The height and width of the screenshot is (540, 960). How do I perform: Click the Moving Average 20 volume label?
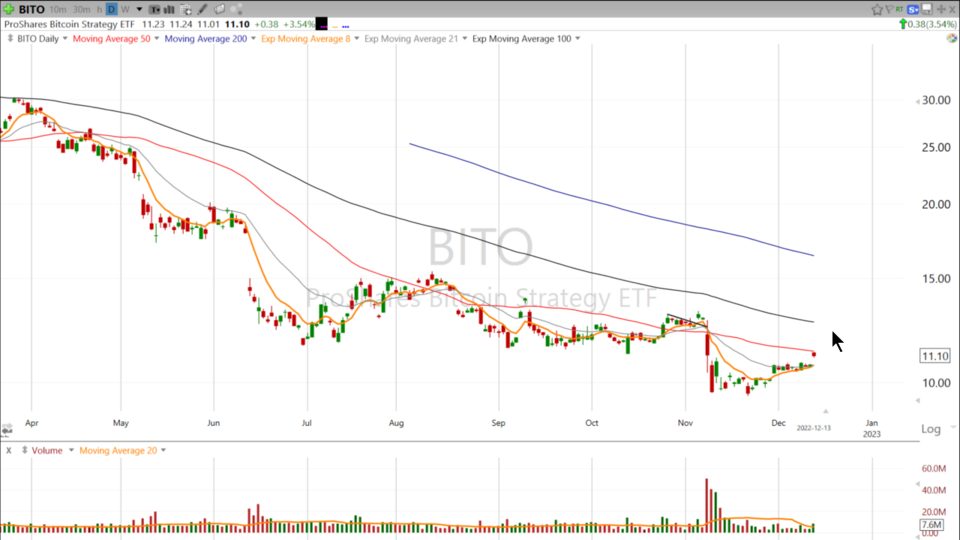pos(117,450)
